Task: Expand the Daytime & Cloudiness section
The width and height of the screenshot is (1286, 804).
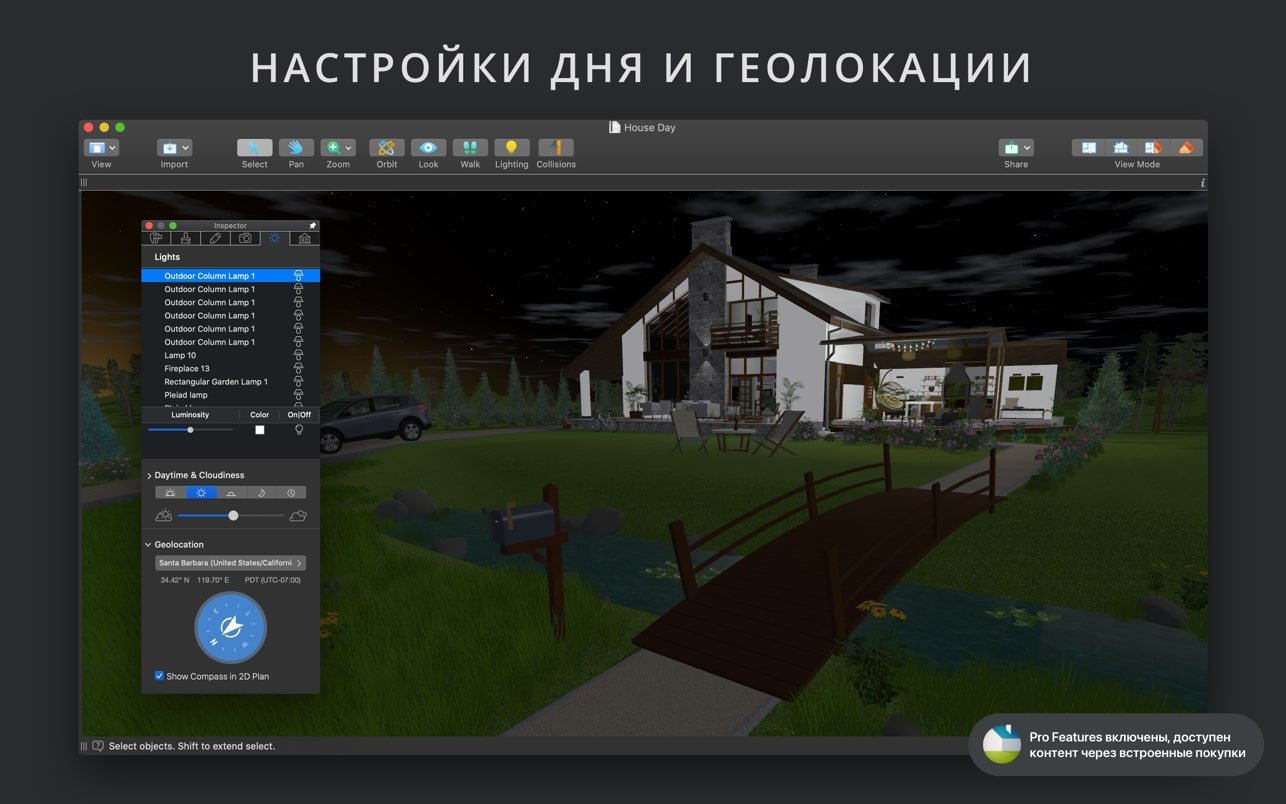Action: click(x=149, y=475)
